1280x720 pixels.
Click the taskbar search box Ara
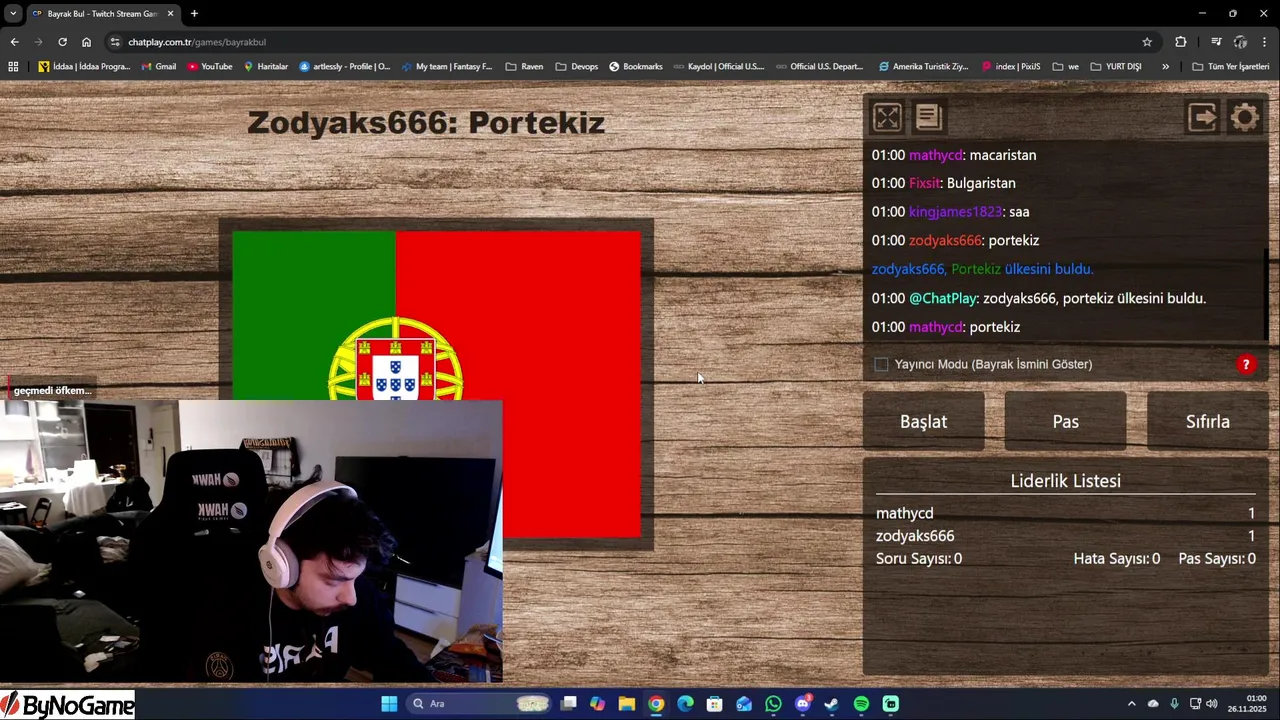480,704
